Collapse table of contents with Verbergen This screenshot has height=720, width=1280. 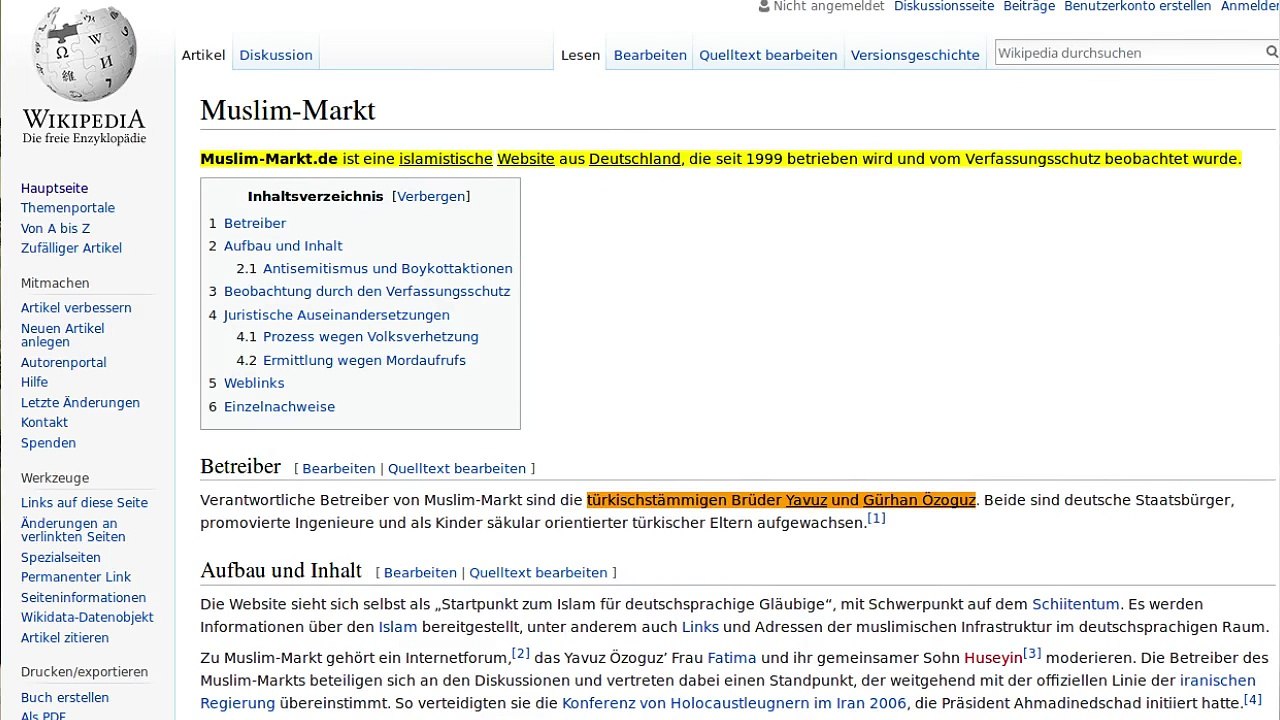pos(431,196)
